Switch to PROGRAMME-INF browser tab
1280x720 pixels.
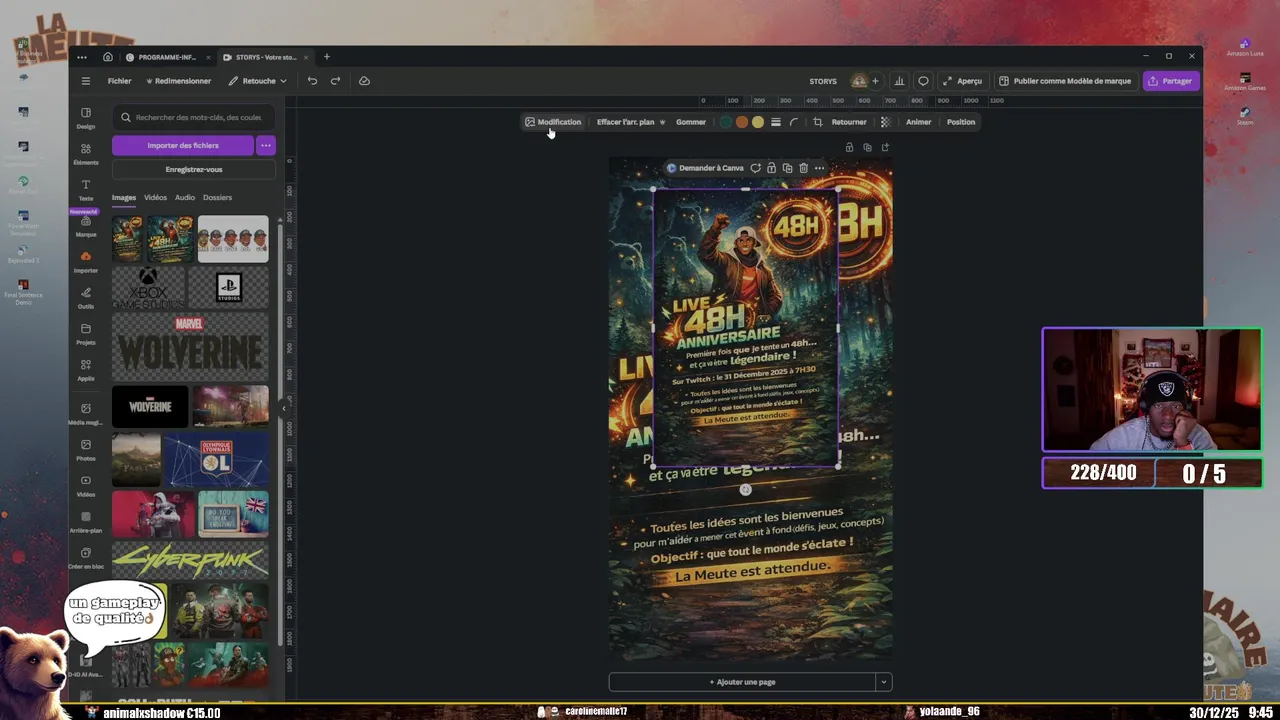pos(167,57)
